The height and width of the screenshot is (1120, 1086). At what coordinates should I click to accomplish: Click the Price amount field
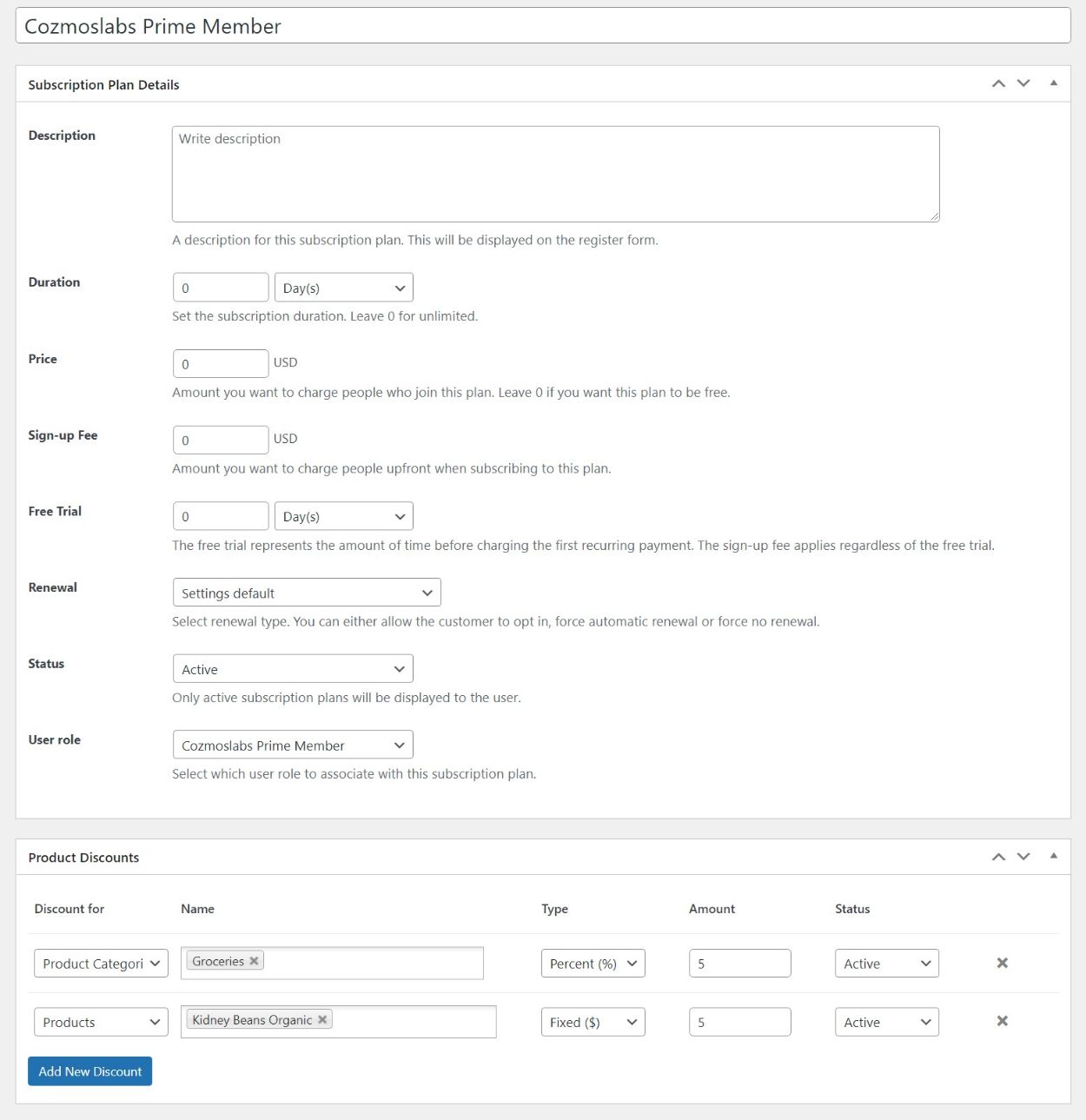[x=221, y=364]
